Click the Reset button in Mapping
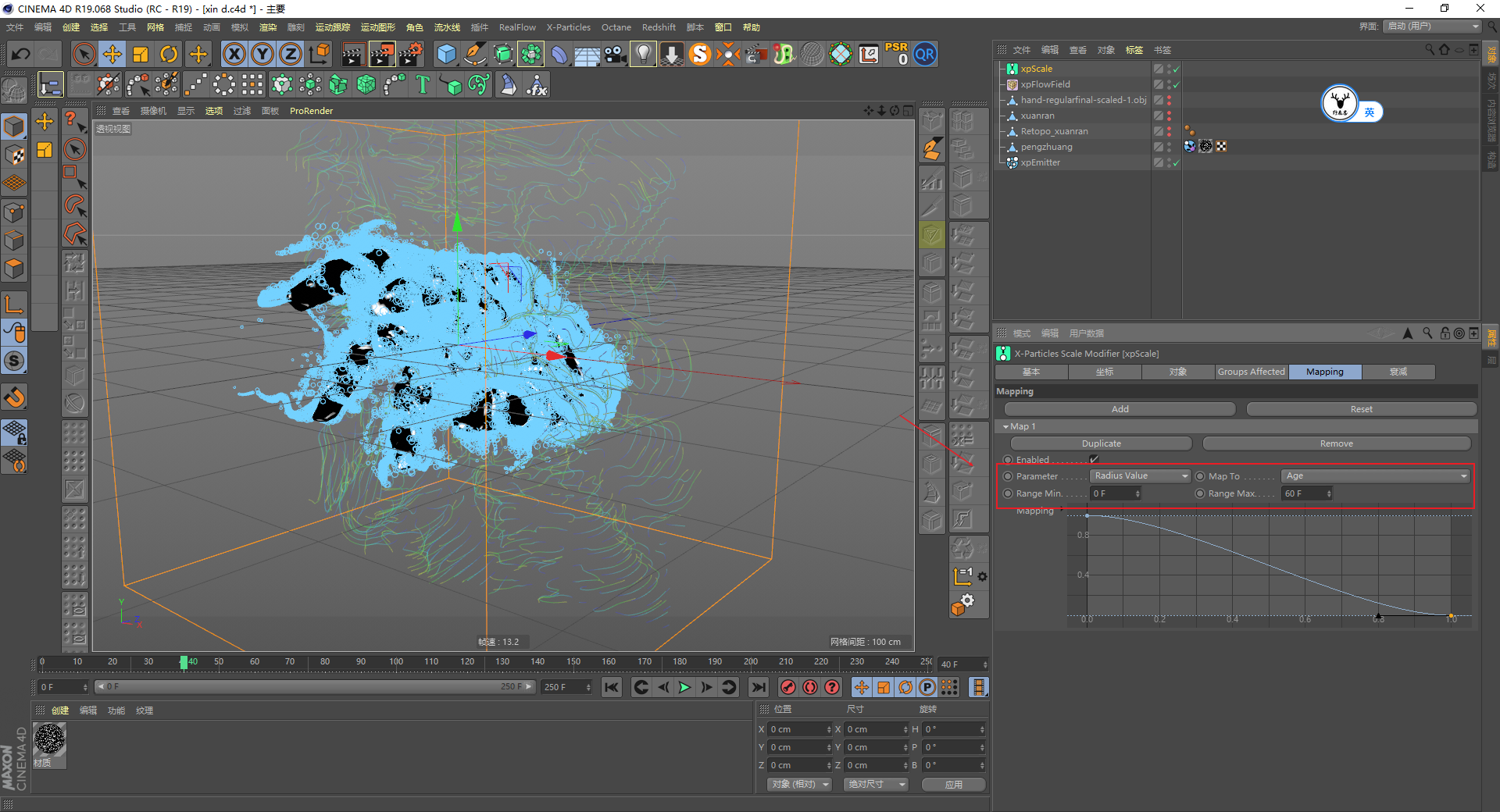The height and width of the screenshot is (812, 1500). click(1361, 409)
